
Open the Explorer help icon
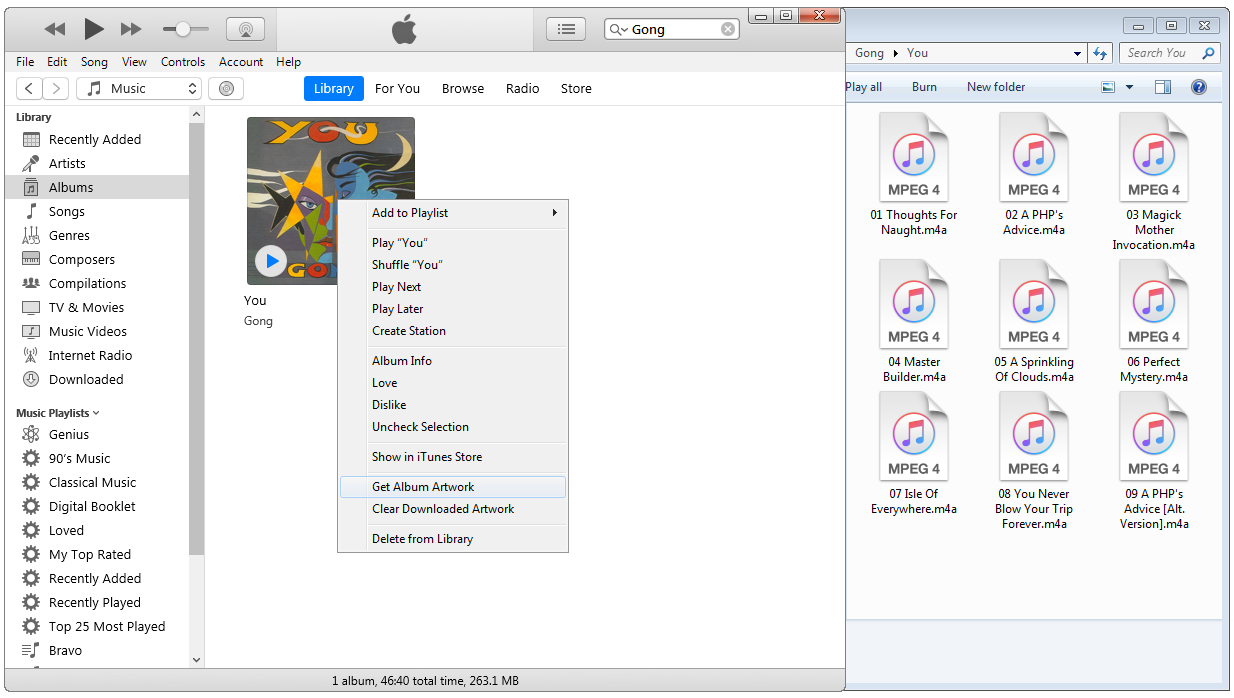coord(1199,87)
